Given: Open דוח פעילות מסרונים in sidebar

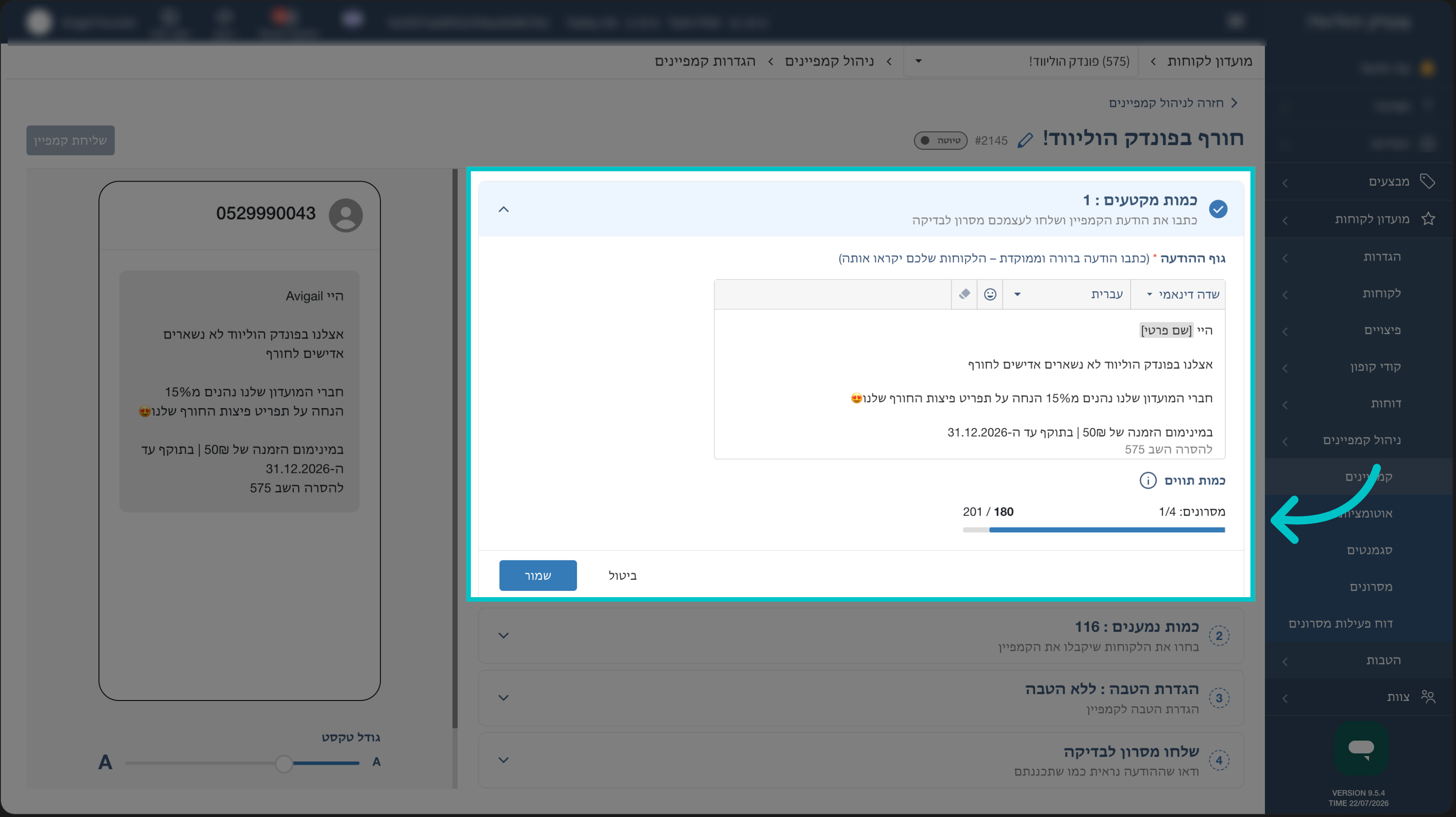Looking at the screenshot, I should 1340,624.
